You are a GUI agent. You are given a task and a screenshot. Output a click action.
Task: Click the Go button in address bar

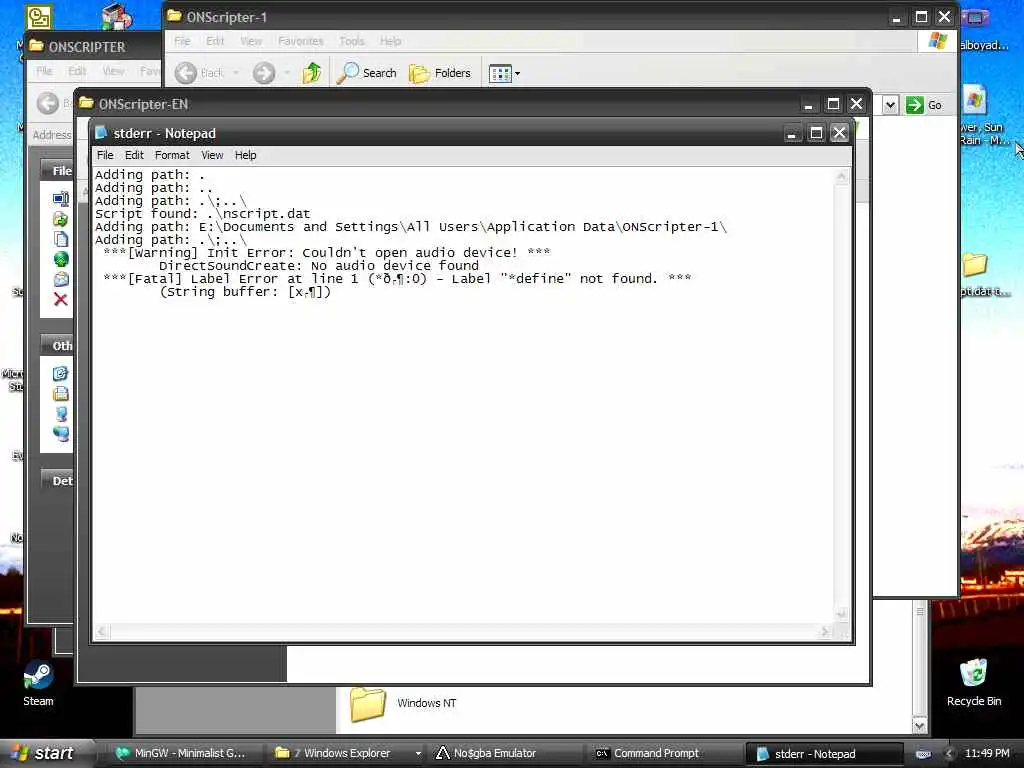pyautogui.click(x=924, y=105)
